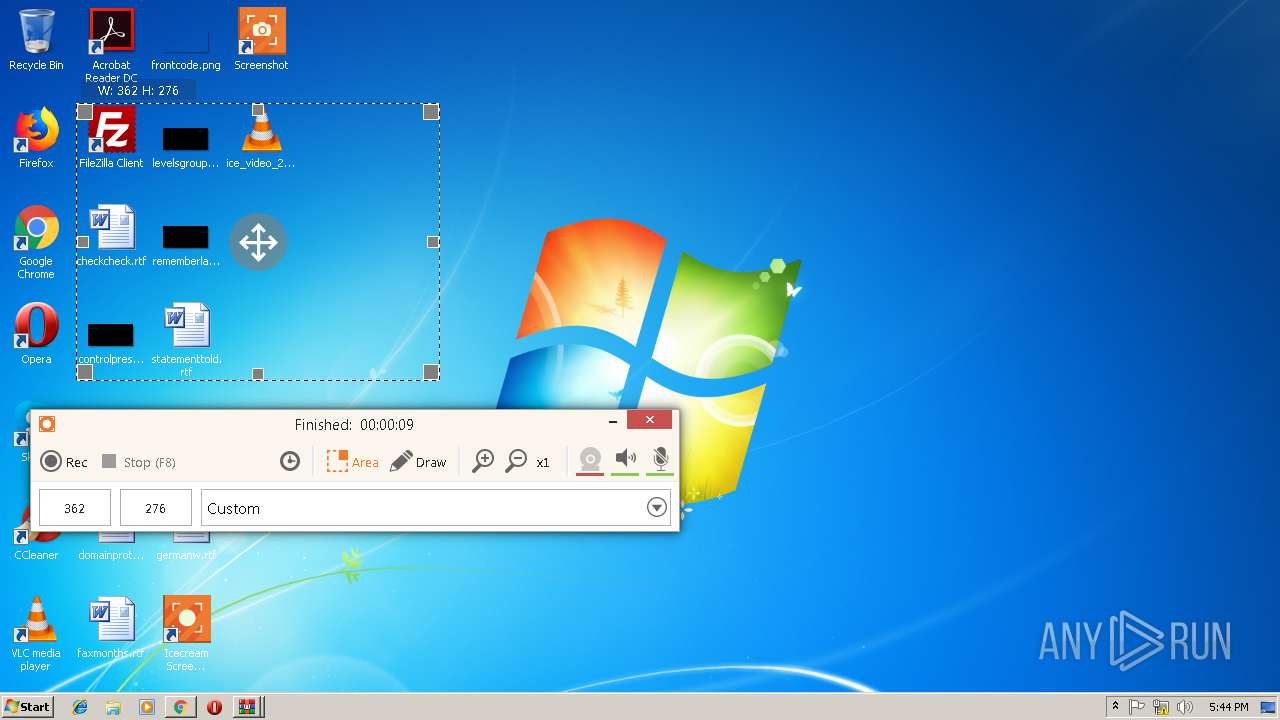Toggle system audio speaker icon
The image size is (1280, 720).
tap(625, 460)
